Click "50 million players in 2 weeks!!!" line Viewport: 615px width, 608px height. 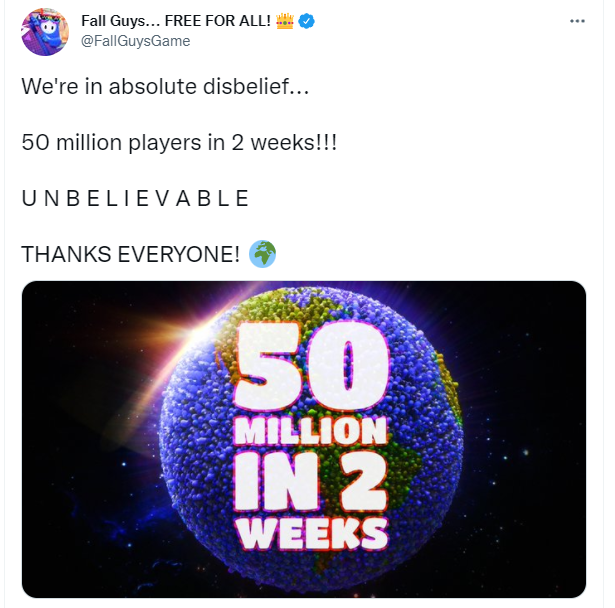179,142
